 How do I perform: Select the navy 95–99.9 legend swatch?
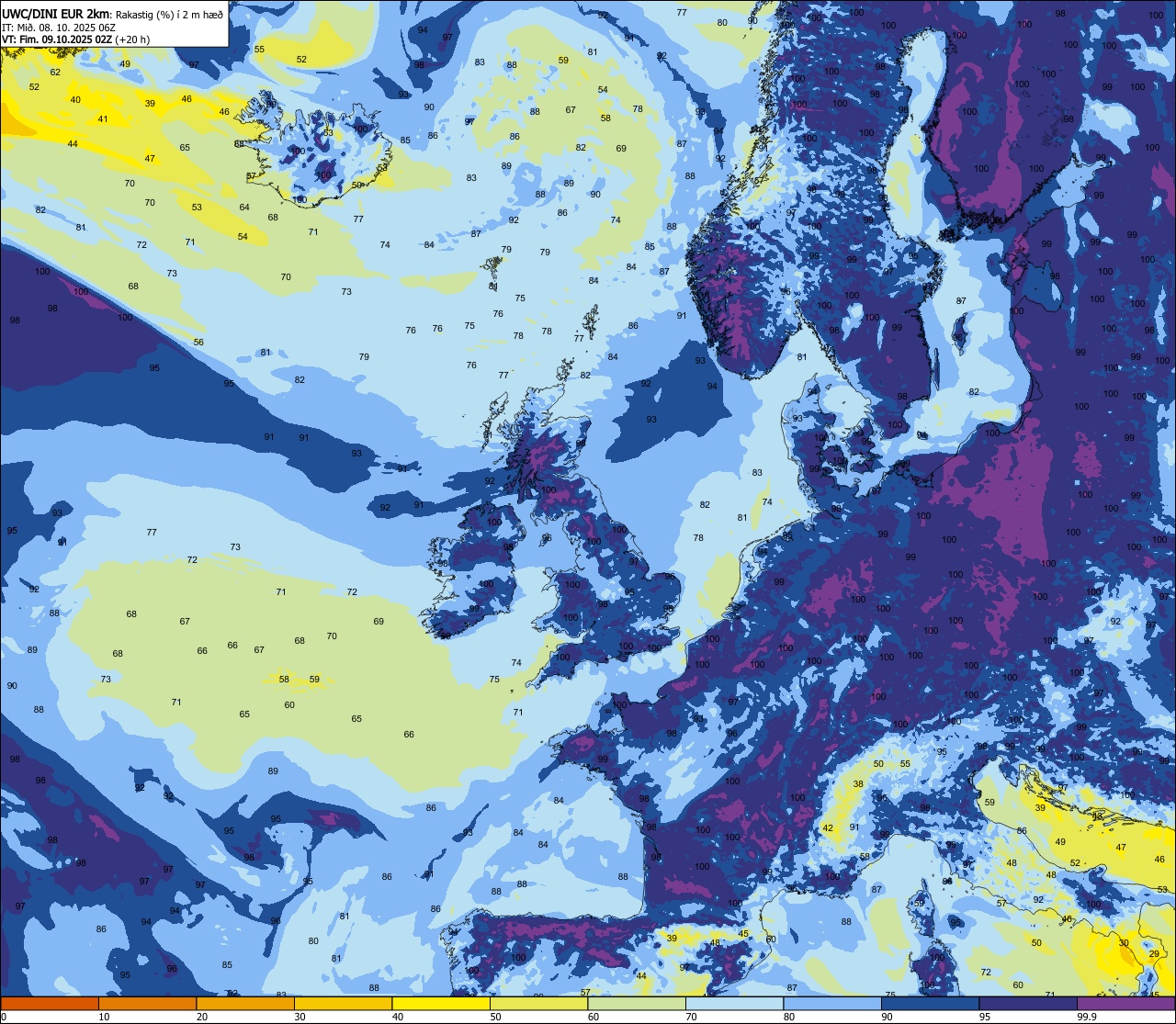click(1028, 1004)
